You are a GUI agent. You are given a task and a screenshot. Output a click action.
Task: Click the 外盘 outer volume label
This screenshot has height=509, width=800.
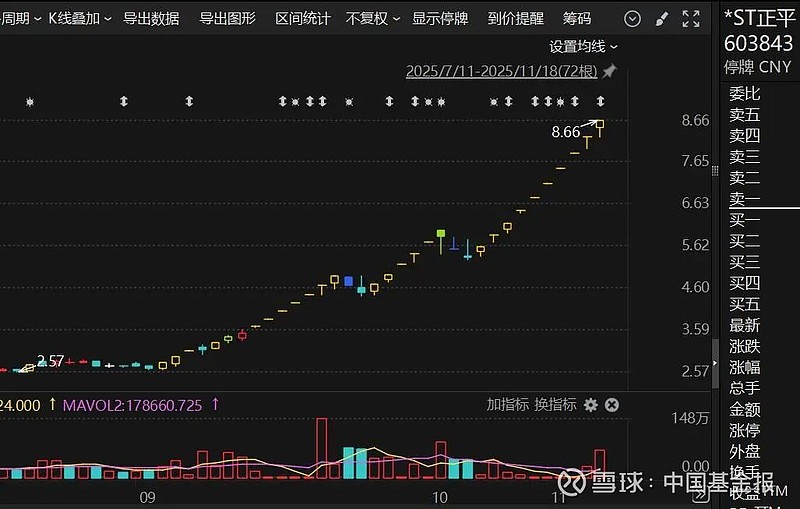(744, 452)
